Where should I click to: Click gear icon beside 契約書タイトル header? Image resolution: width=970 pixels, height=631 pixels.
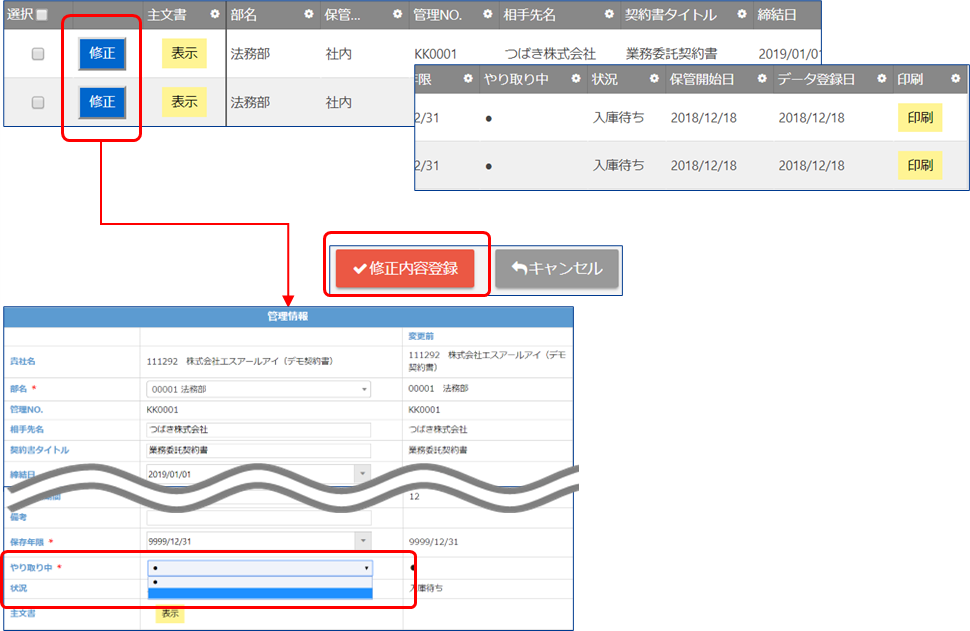click(x=741, y=15)
